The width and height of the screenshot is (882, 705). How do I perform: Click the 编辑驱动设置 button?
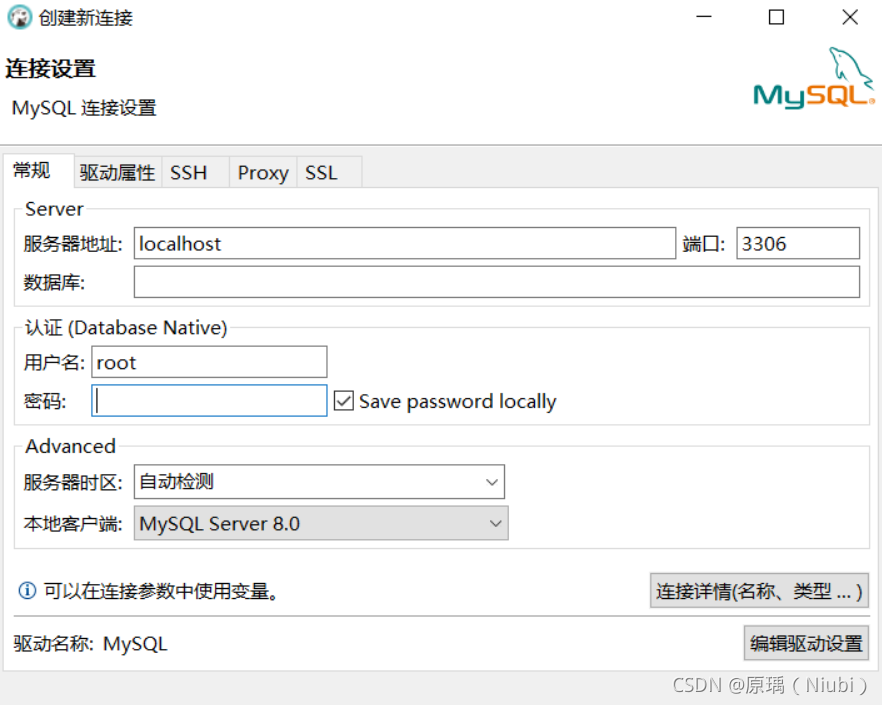[x=806, y=643]
